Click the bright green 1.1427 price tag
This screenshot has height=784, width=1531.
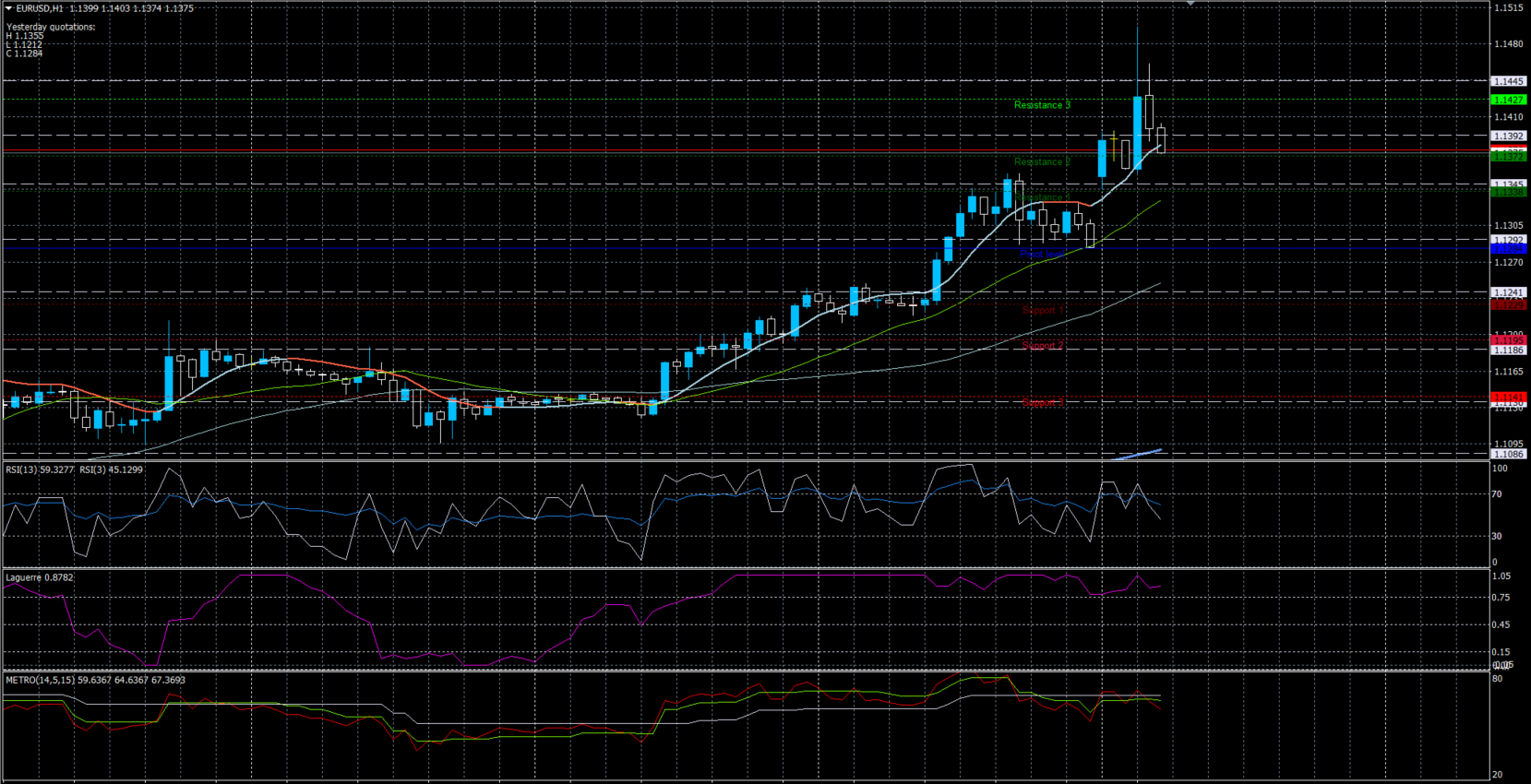click(x=1509, y=100)
